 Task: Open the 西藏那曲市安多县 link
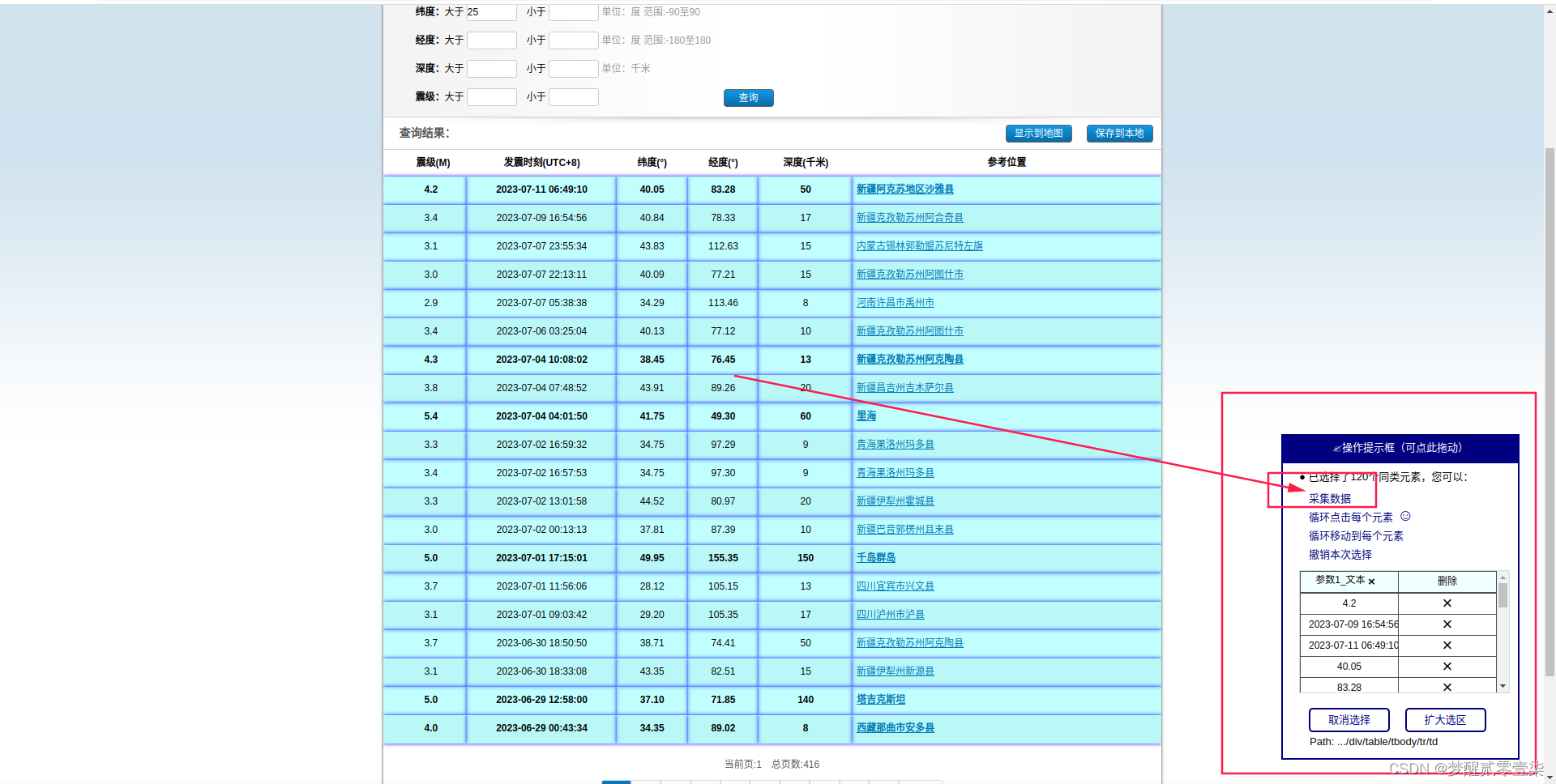(895, 728)
